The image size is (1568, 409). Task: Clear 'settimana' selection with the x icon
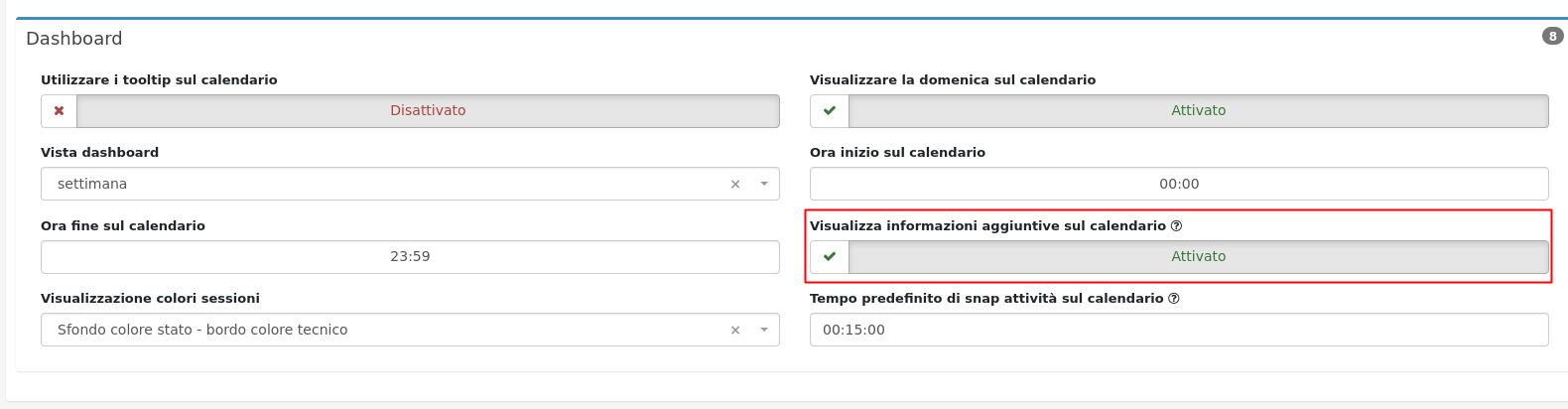[735, 185]
